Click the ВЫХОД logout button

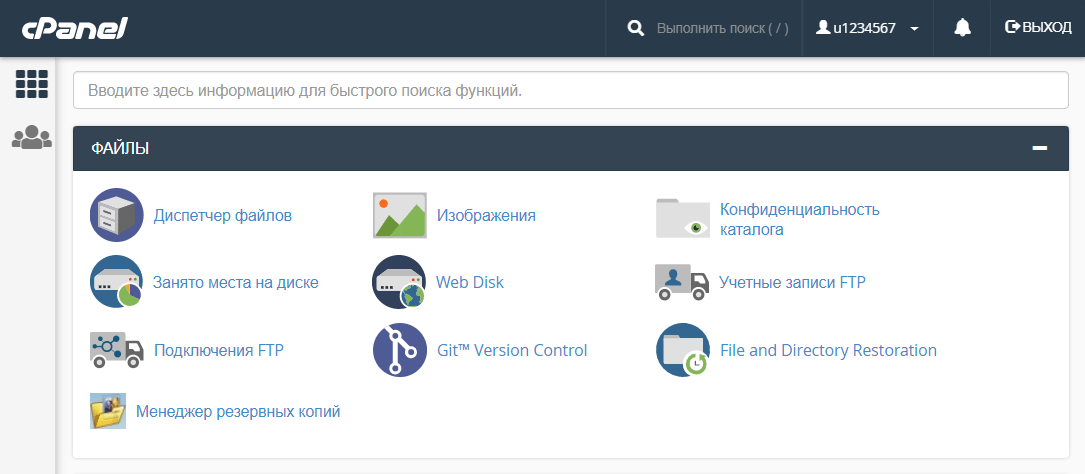pos(1038,28)
